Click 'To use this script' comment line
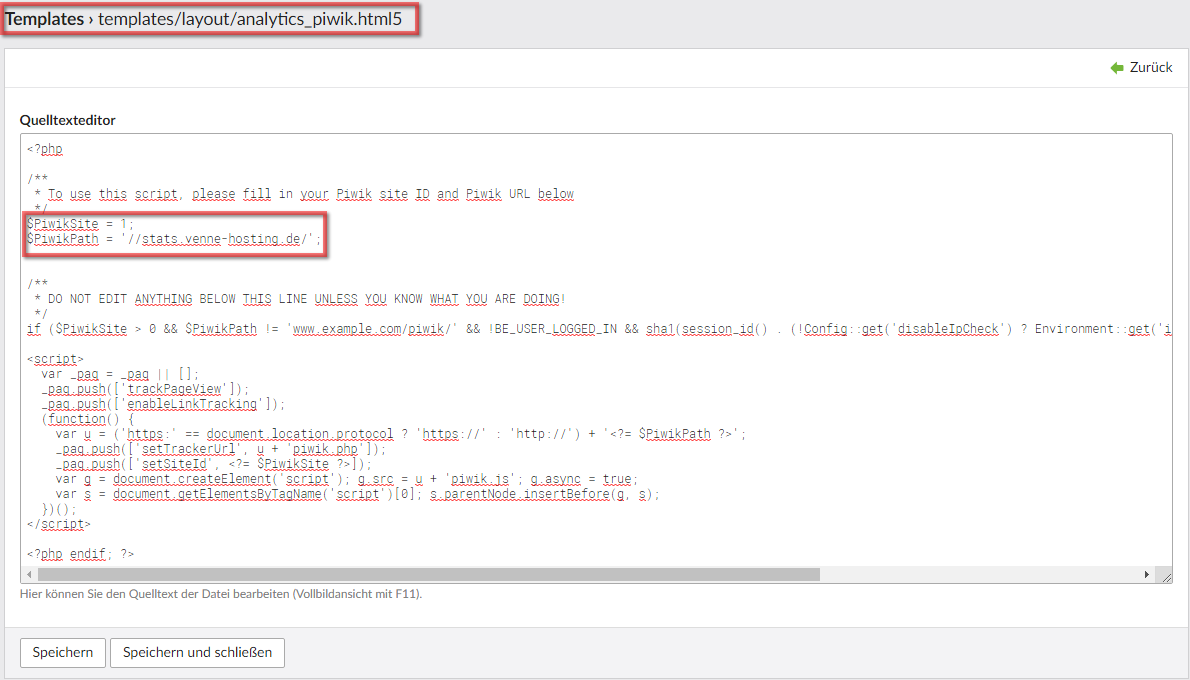Image resolution: width=1190 pixels, height=680 pixels. pyautogui.click(x=304, y=194)
